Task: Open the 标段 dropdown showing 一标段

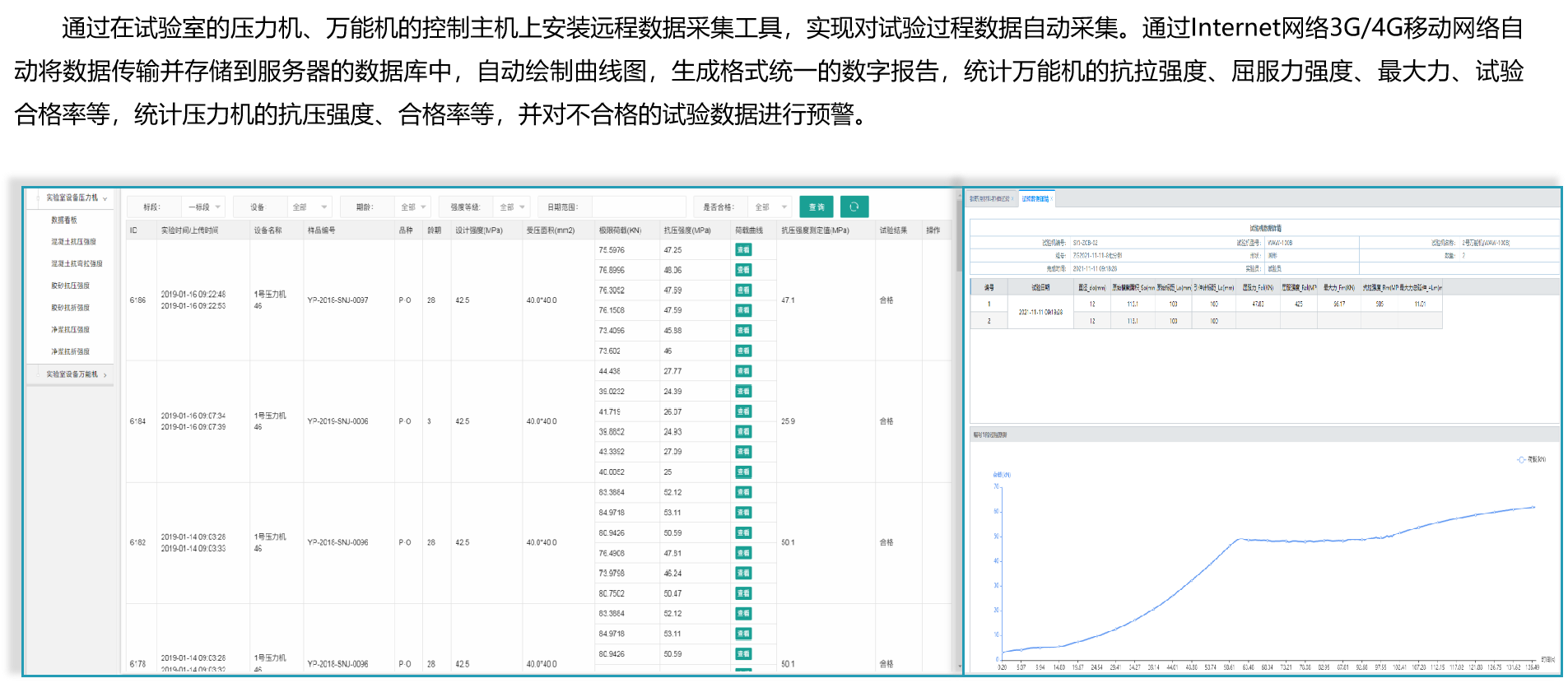Action: coord(203,207)
